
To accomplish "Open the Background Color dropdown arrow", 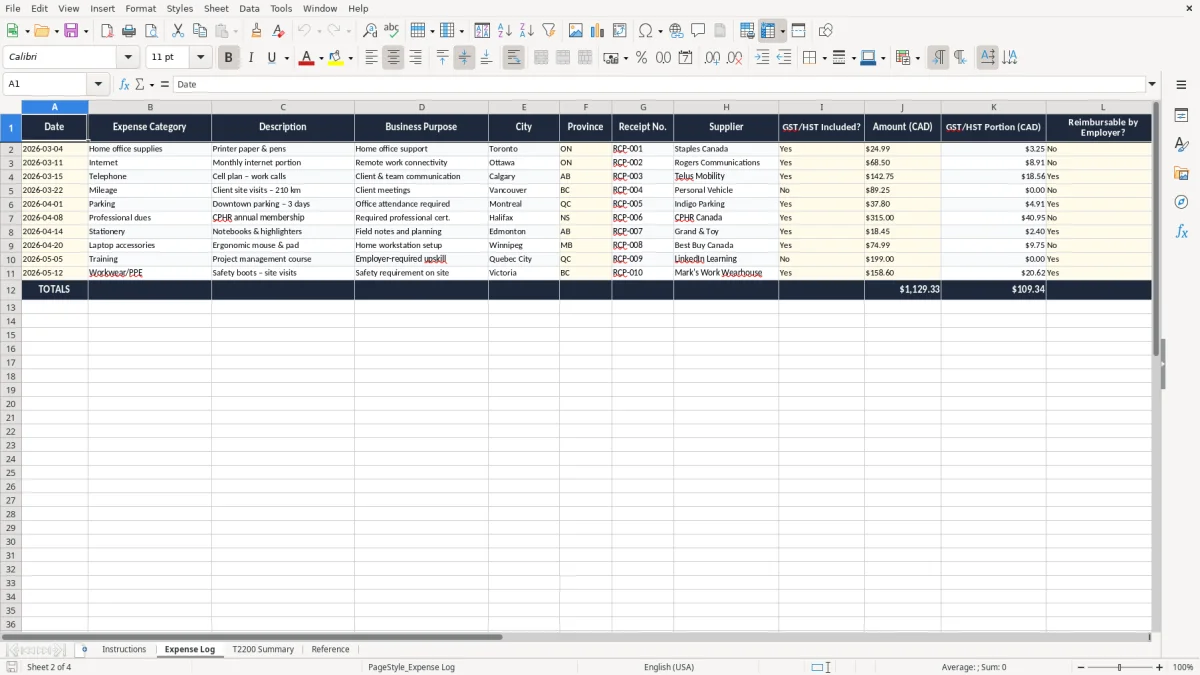I will click(350, 58).
